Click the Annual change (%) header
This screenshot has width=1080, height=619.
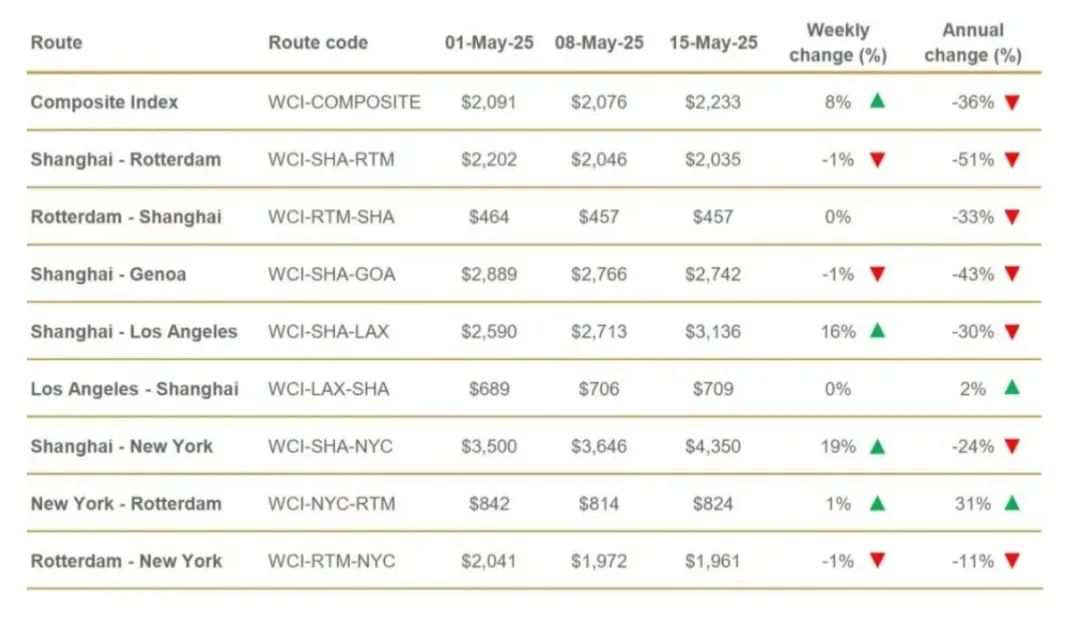pos(973,43)
